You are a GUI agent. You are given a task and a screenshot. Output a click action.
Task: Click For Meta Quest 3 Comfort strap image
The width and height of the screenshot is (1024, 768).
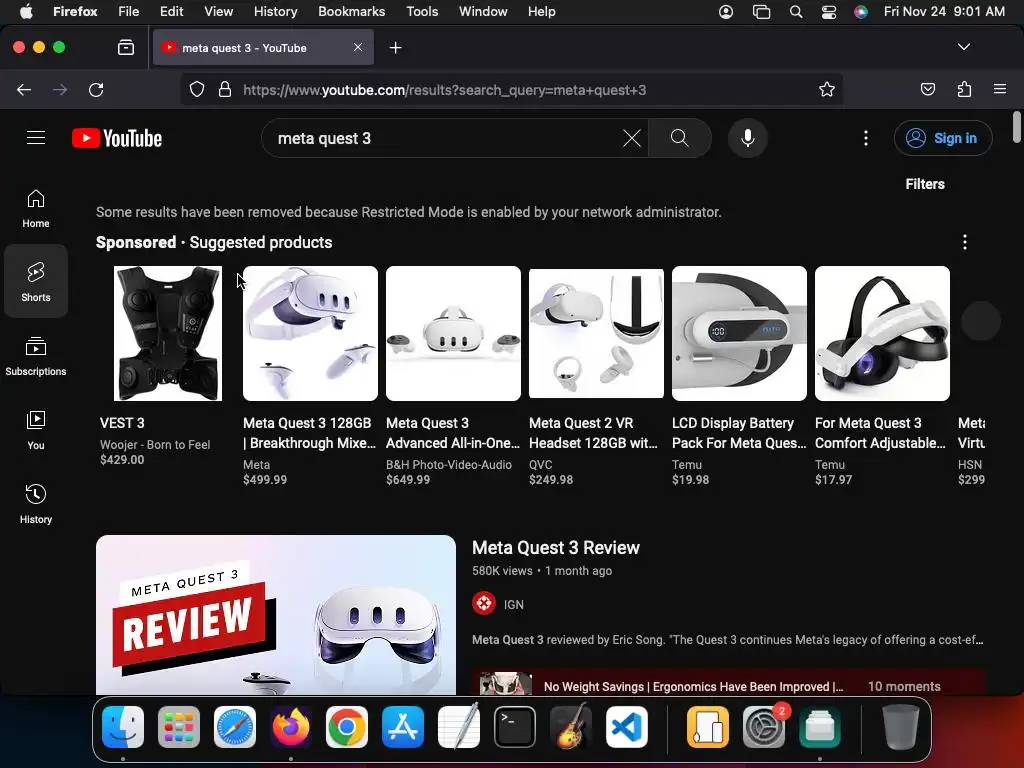point(882,333)
